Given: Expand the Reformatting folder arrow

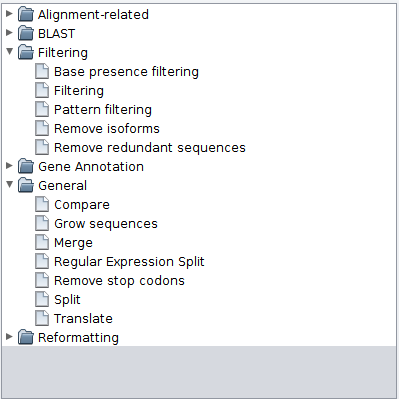Looking at the screenshot, I should click(9, 337).
